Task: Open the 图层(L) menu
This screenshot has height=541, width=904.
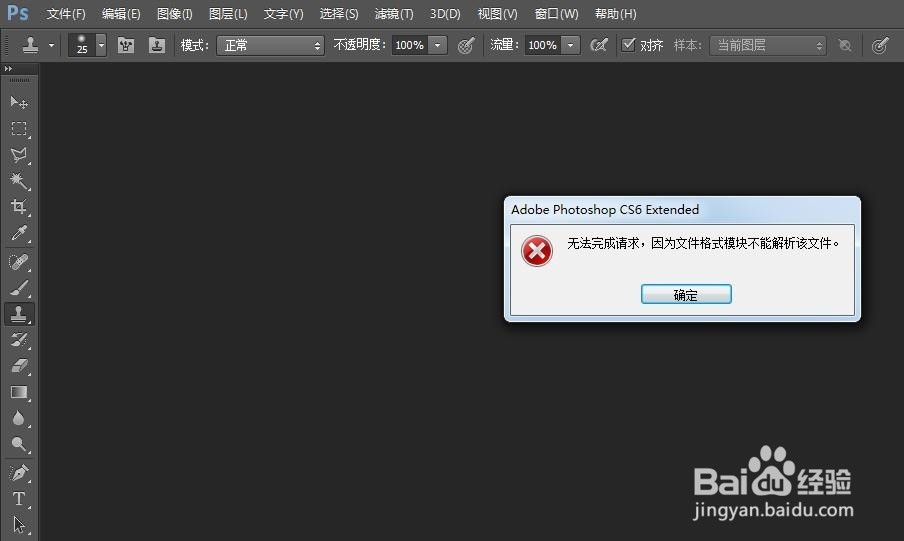Action: (x=228, y=14)
